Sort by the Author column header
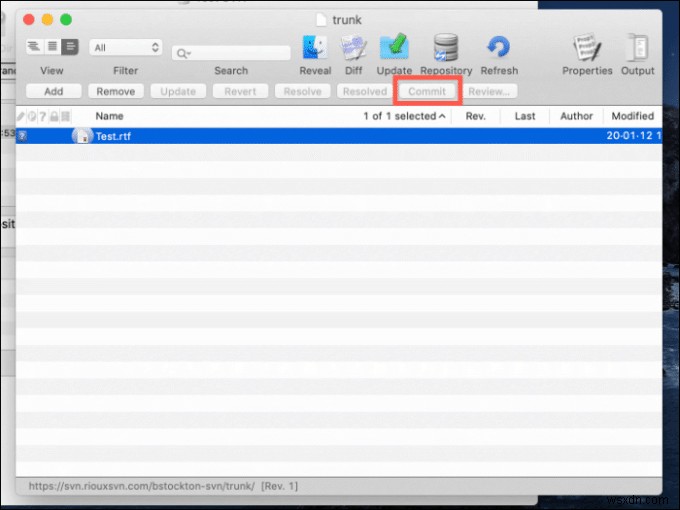Viewport: 680px width, 510px height. pyautogui.click(x=576, y=116)
